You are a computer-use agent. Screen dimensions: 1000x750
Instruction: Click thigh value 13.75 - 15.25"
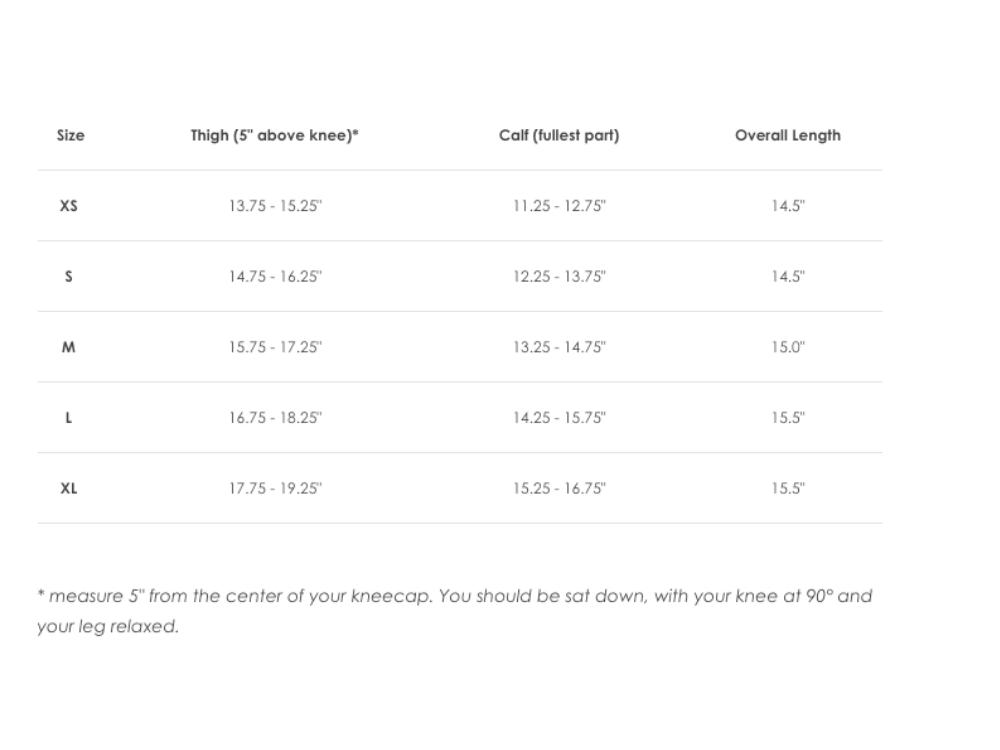[276, 206]
